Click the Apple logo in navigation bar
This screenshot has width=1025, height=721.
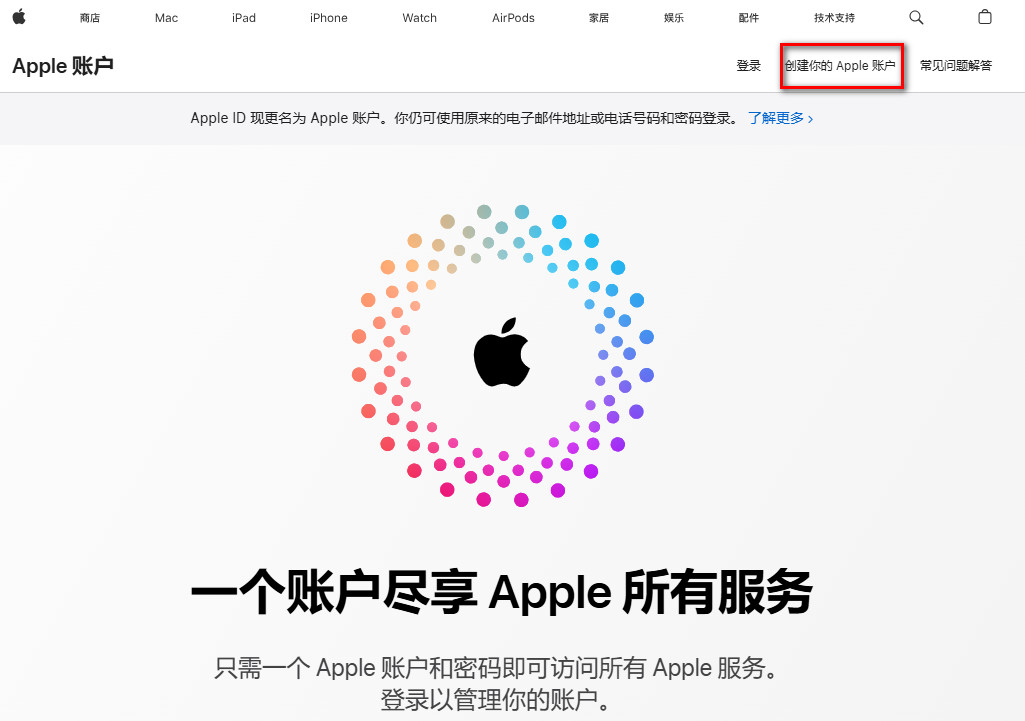(19, 17)
